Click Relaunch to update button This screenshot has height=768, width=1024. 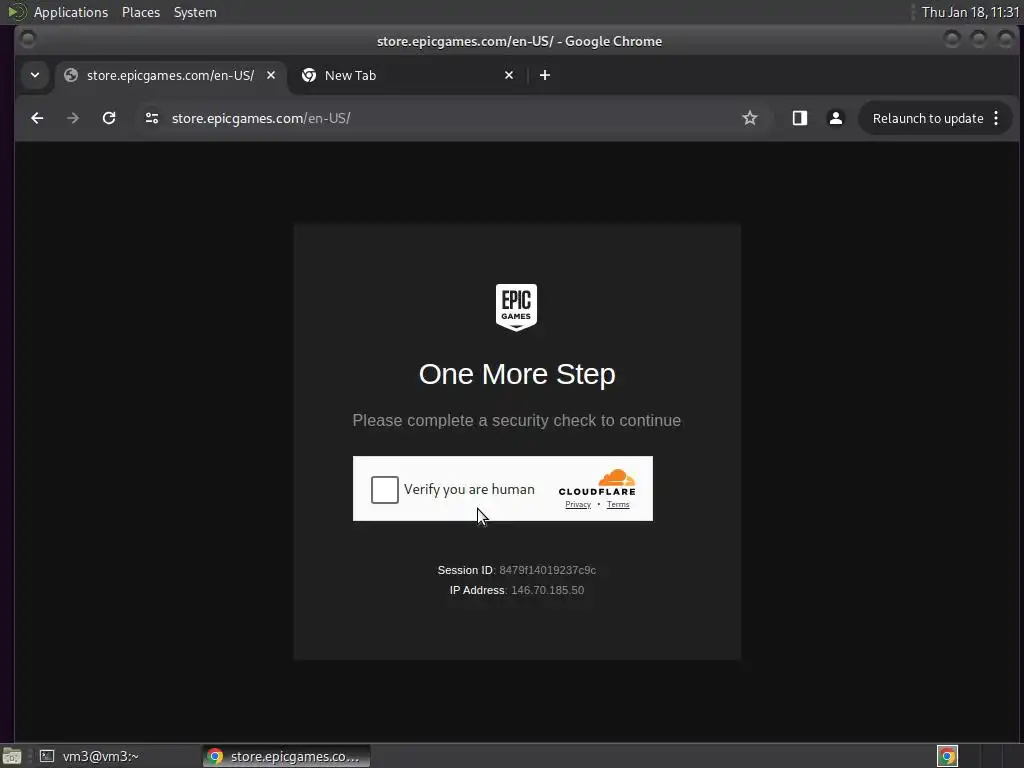[928, 118]
